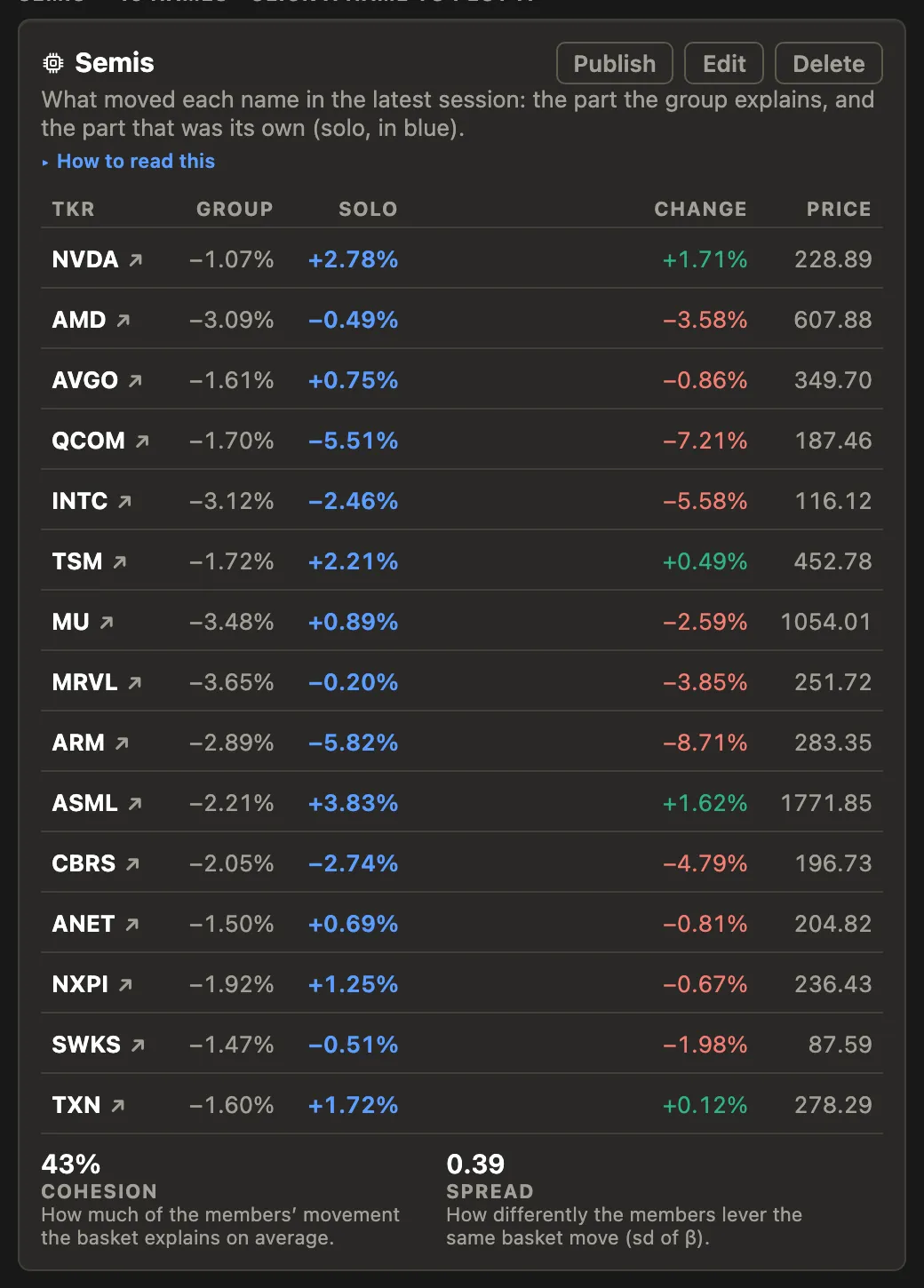Click the CHANGE column header
The image size is (924, 1288).
point(701,210)
